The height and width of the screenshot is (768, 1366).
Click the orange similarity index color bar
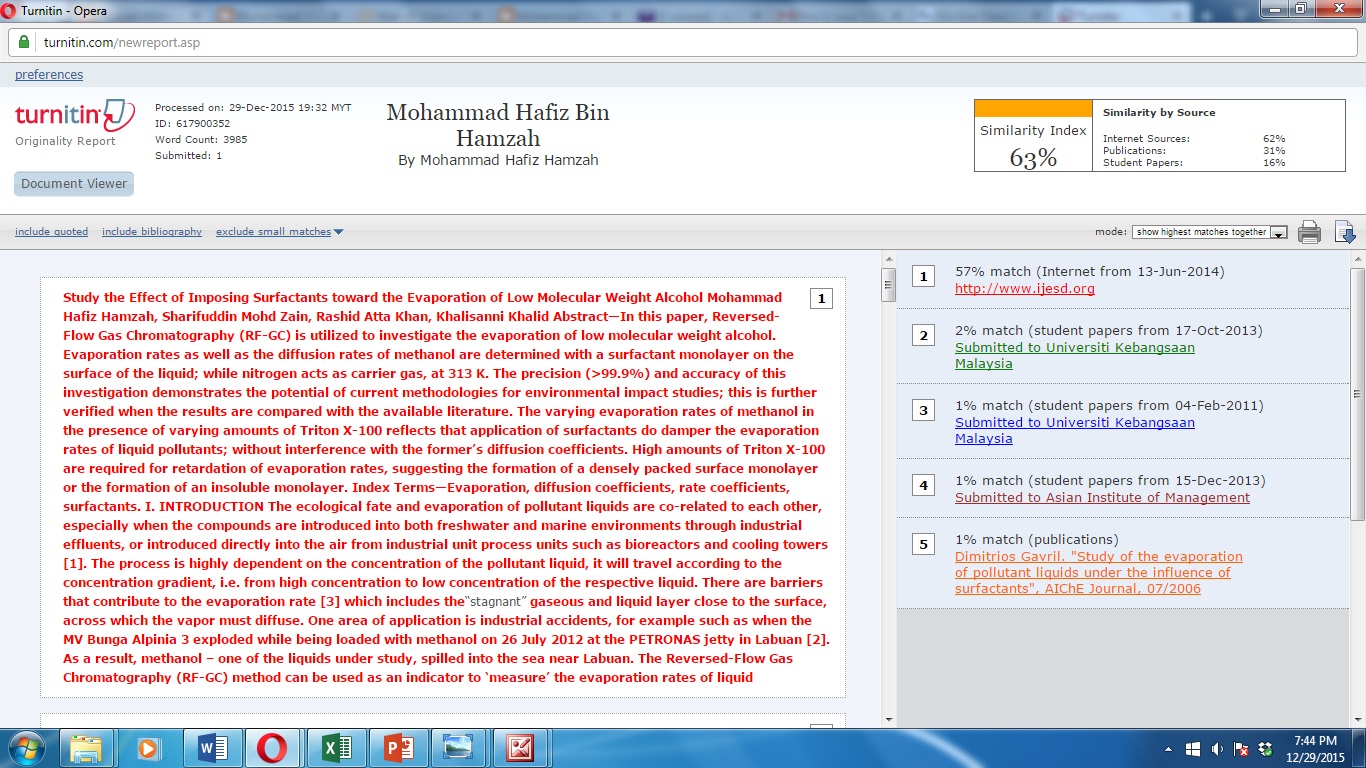[1033, 108]
